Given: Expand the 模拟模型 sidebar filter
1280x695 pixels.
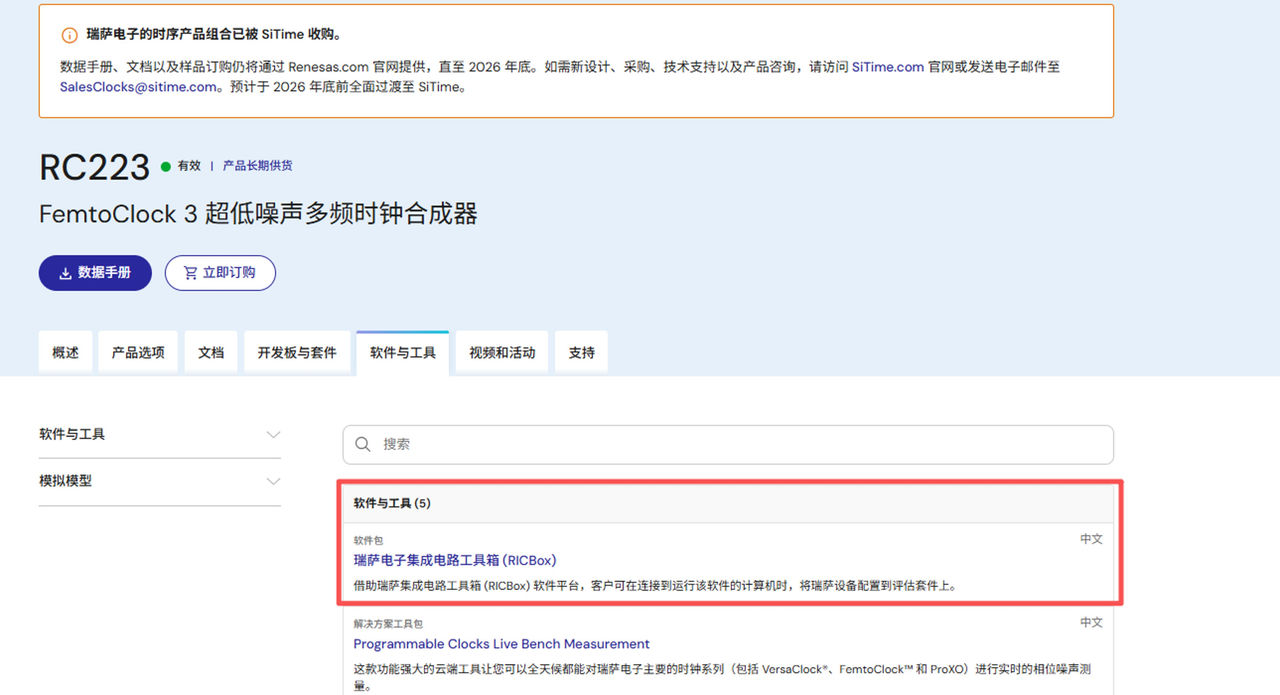Looking at the screenshot, I should pyautogui.click(x=160, y=481).
